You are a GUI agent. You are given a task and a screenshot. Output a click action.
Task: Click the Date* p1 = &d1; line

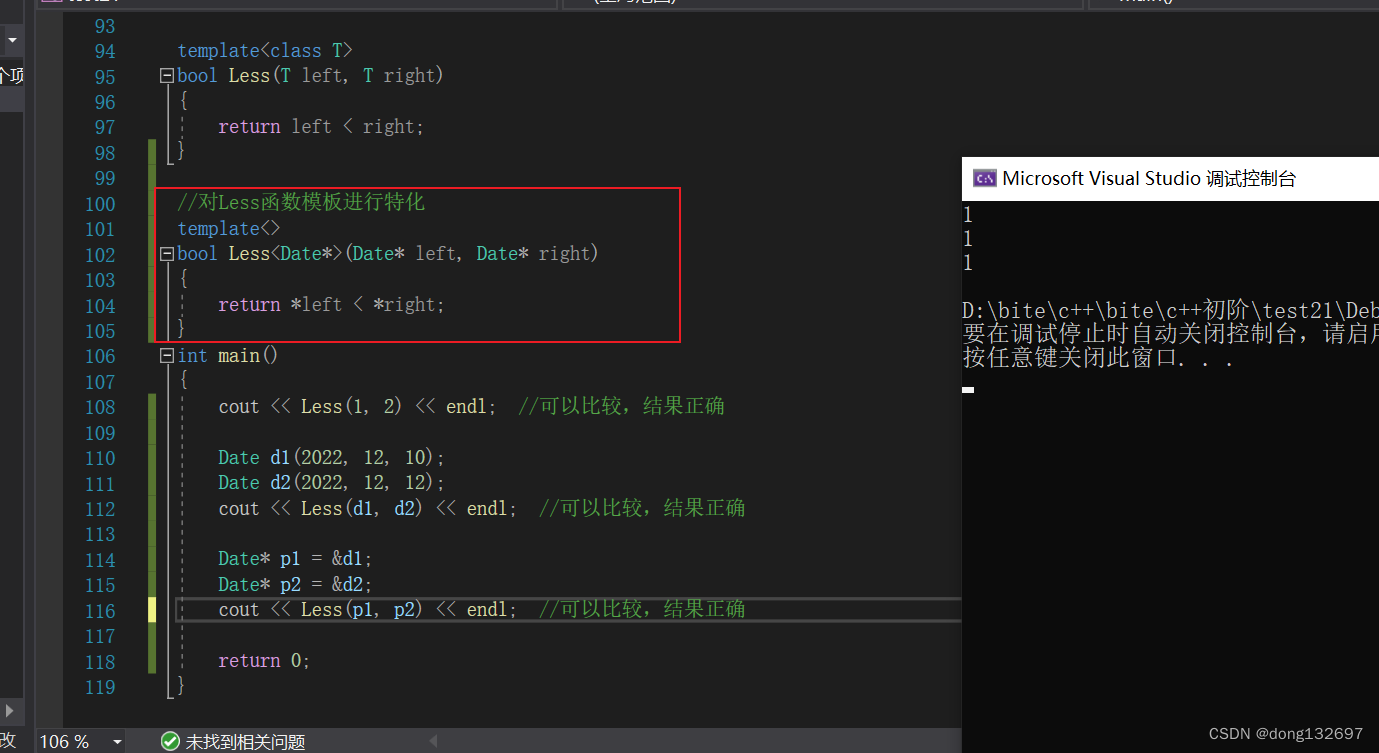[295, 560]
